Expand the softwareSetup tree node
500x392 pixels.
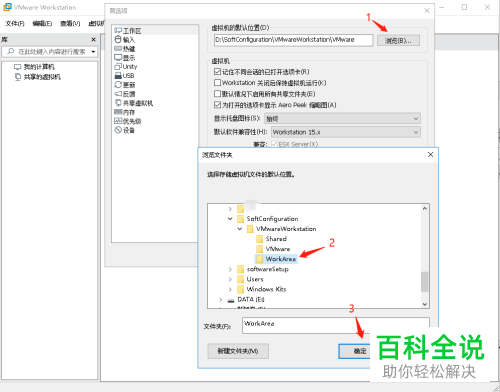click(230, 269)
